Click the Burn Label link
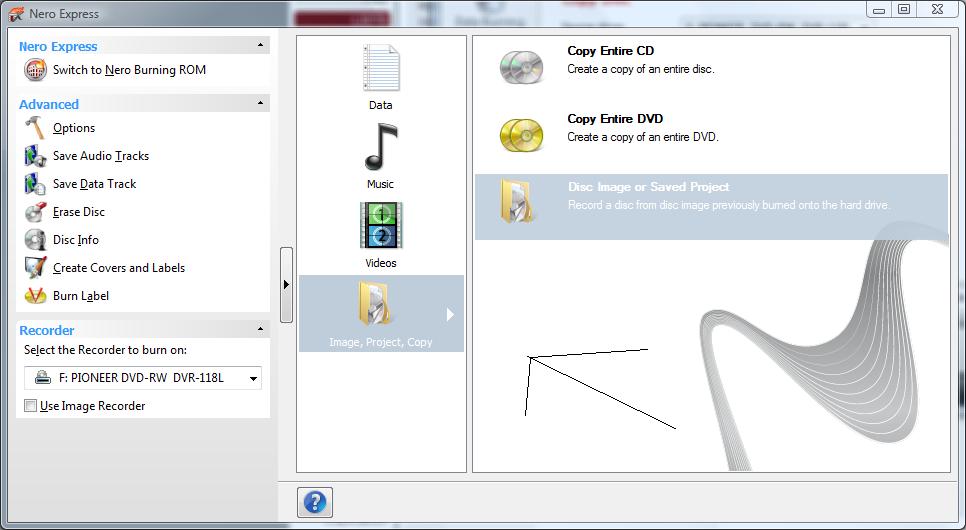Viewport: 966px width, 530px height. coord(81,296)
